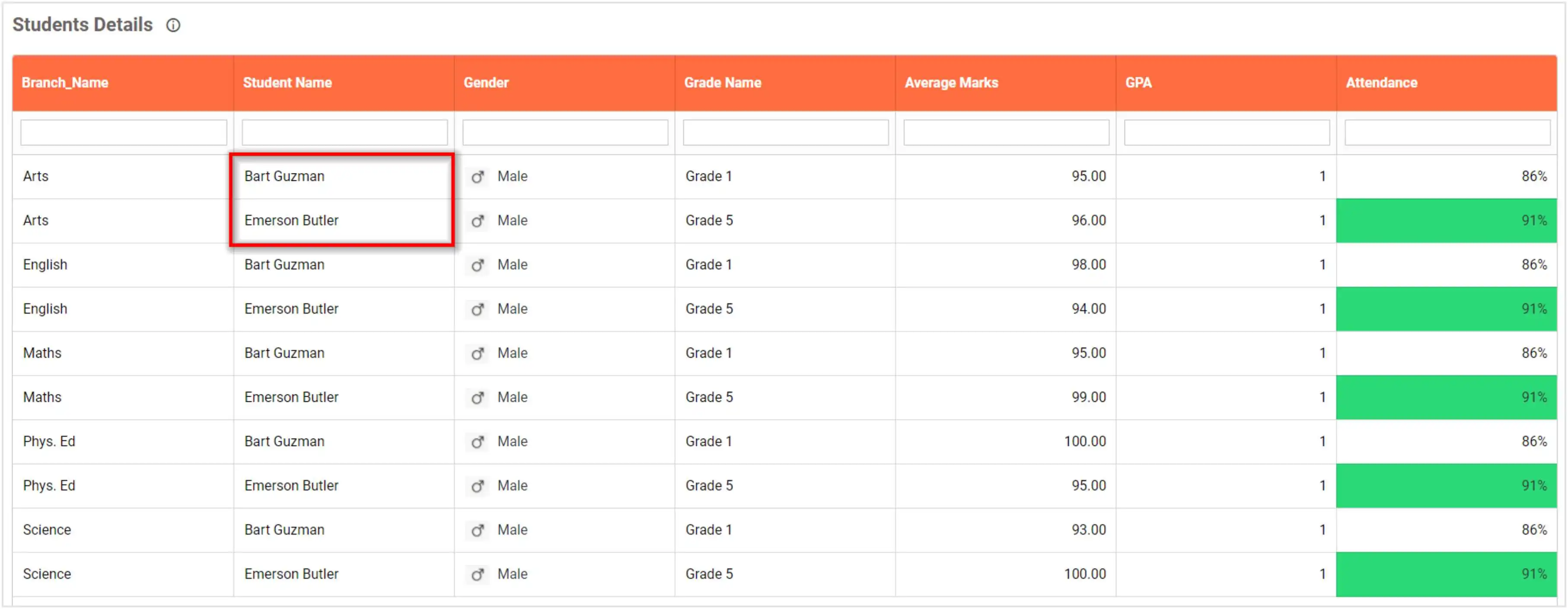Click the male icon in the Maths Emerson Butler row

tap(478, 397)
